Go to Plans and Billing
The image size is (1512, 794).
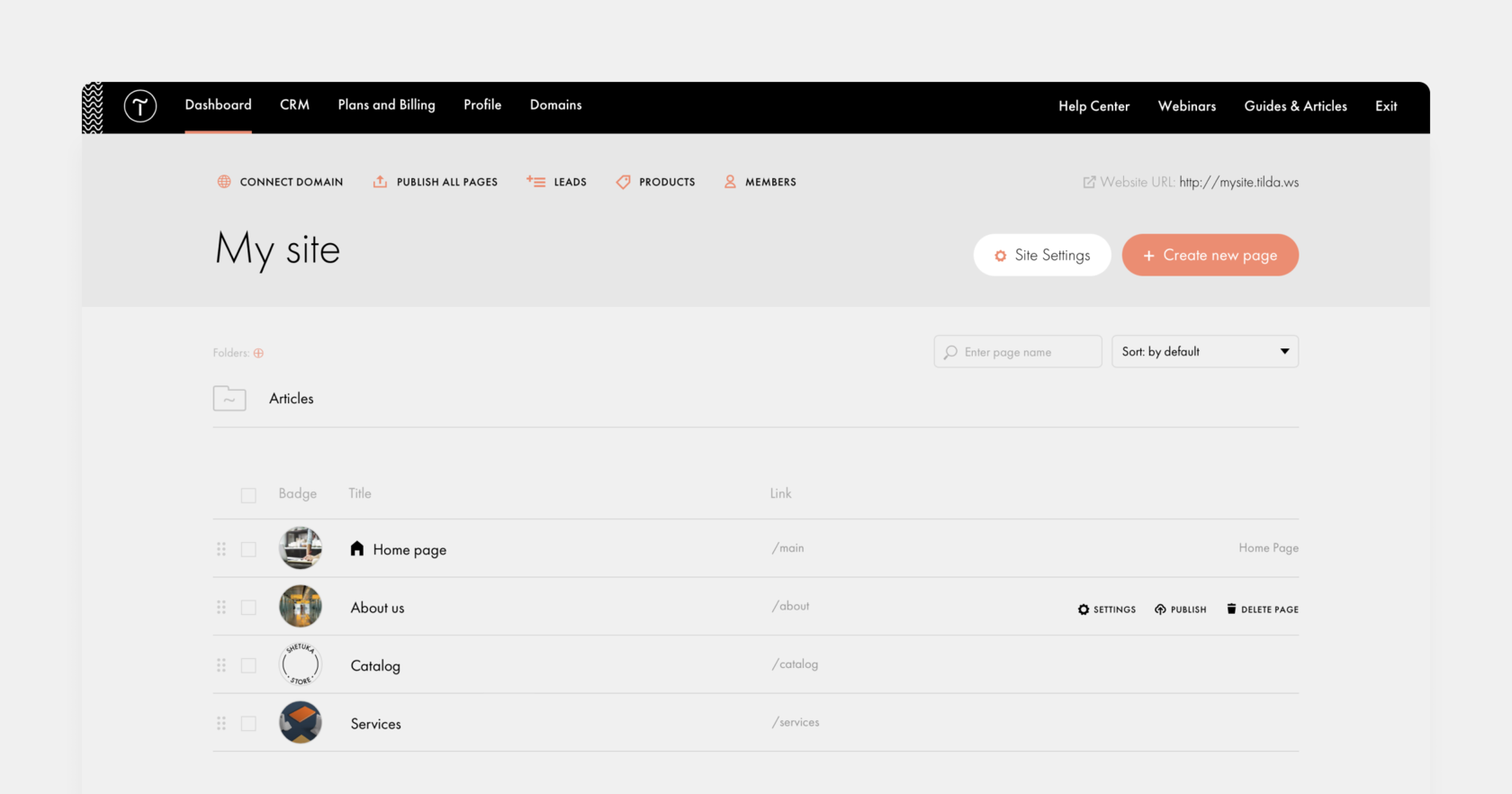pyautogui.click(x=386, y=105)
